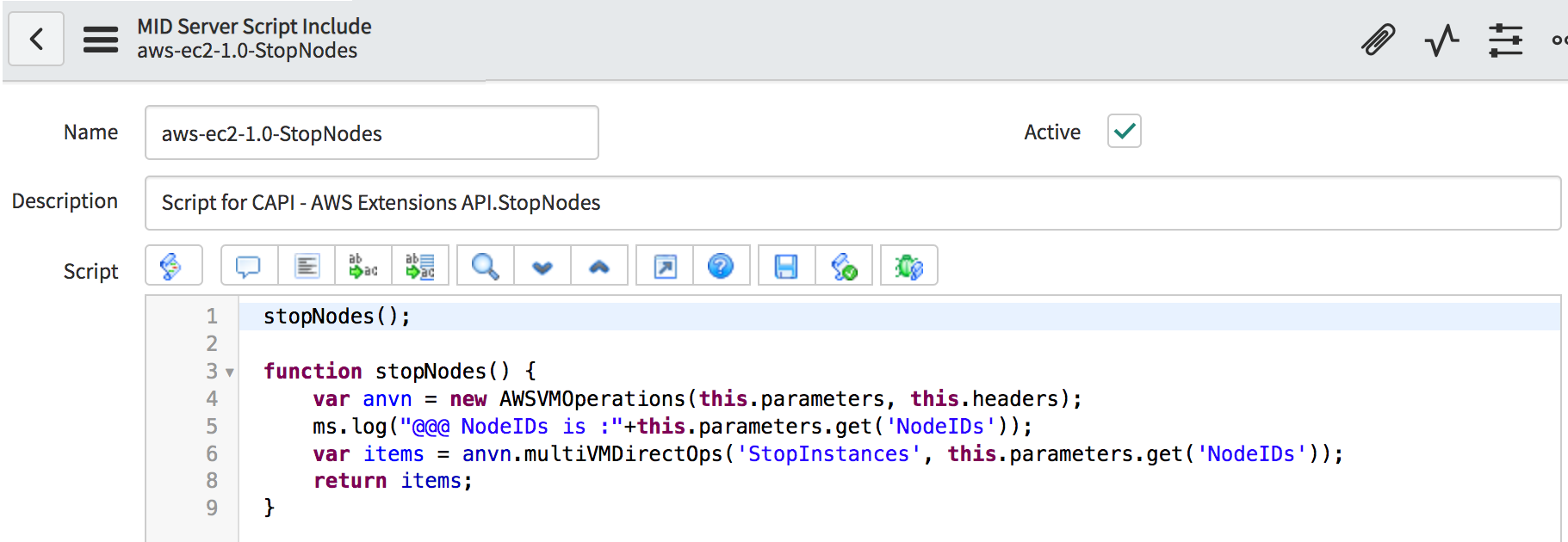Image resolution: width=1568 pixels, height=542 pixels.
Task: Save script with the floppy disk icon
Action: click(x=786, y=266)
